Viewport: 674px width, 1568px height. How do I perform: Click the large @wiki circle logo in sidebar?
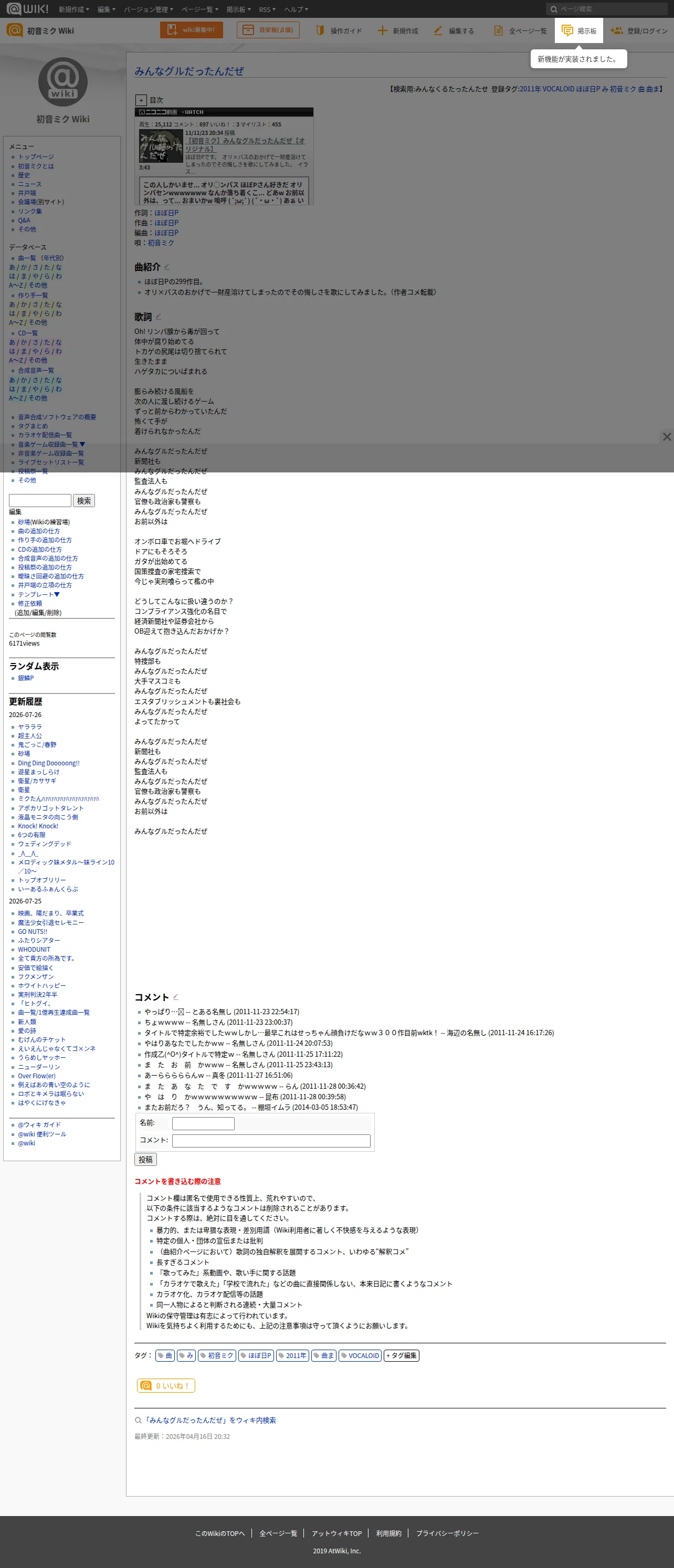point(62,81)
